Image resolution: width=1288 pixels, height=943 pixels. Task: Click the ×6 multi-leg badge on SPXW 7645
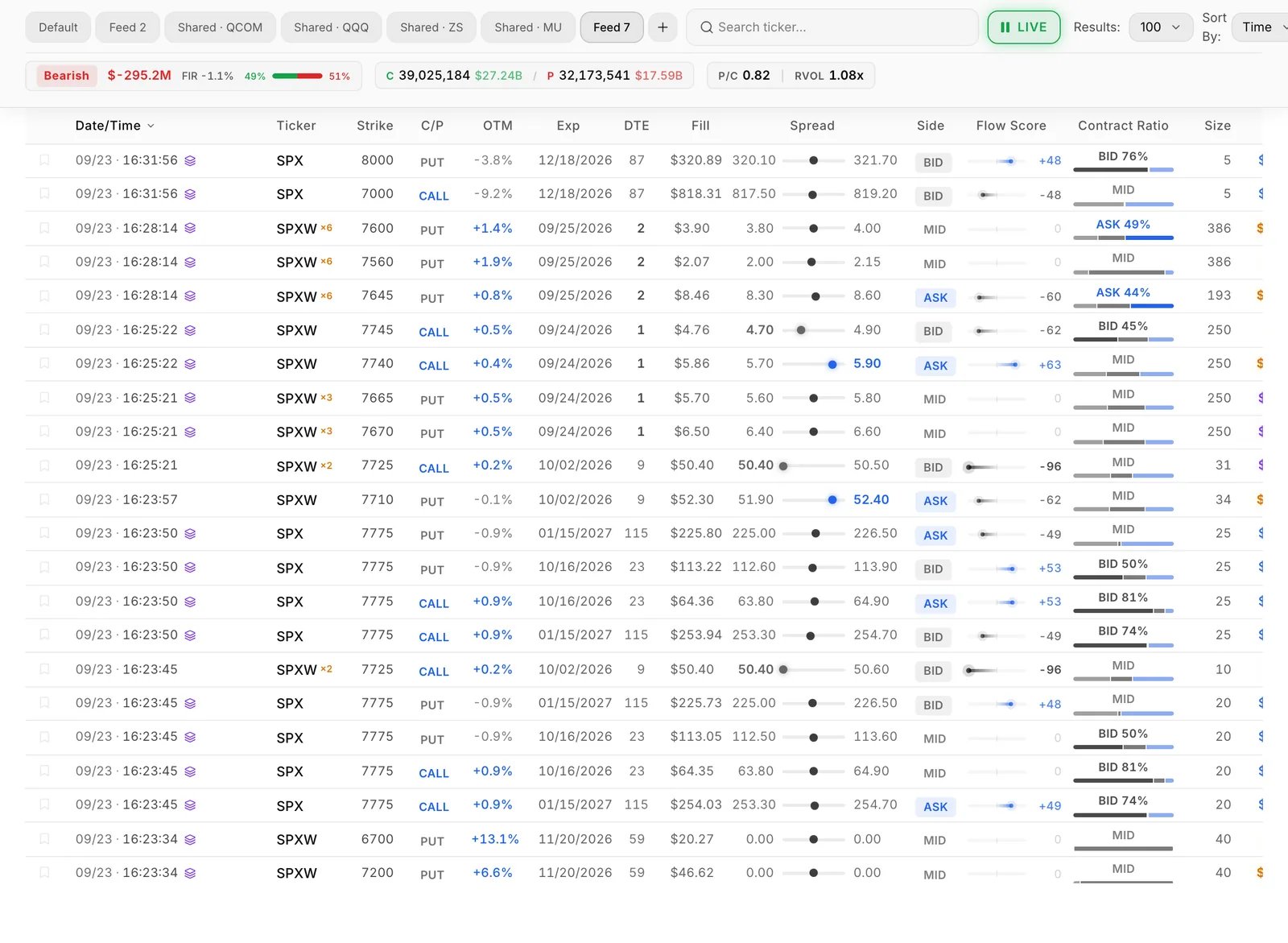(x=327, y=296)
